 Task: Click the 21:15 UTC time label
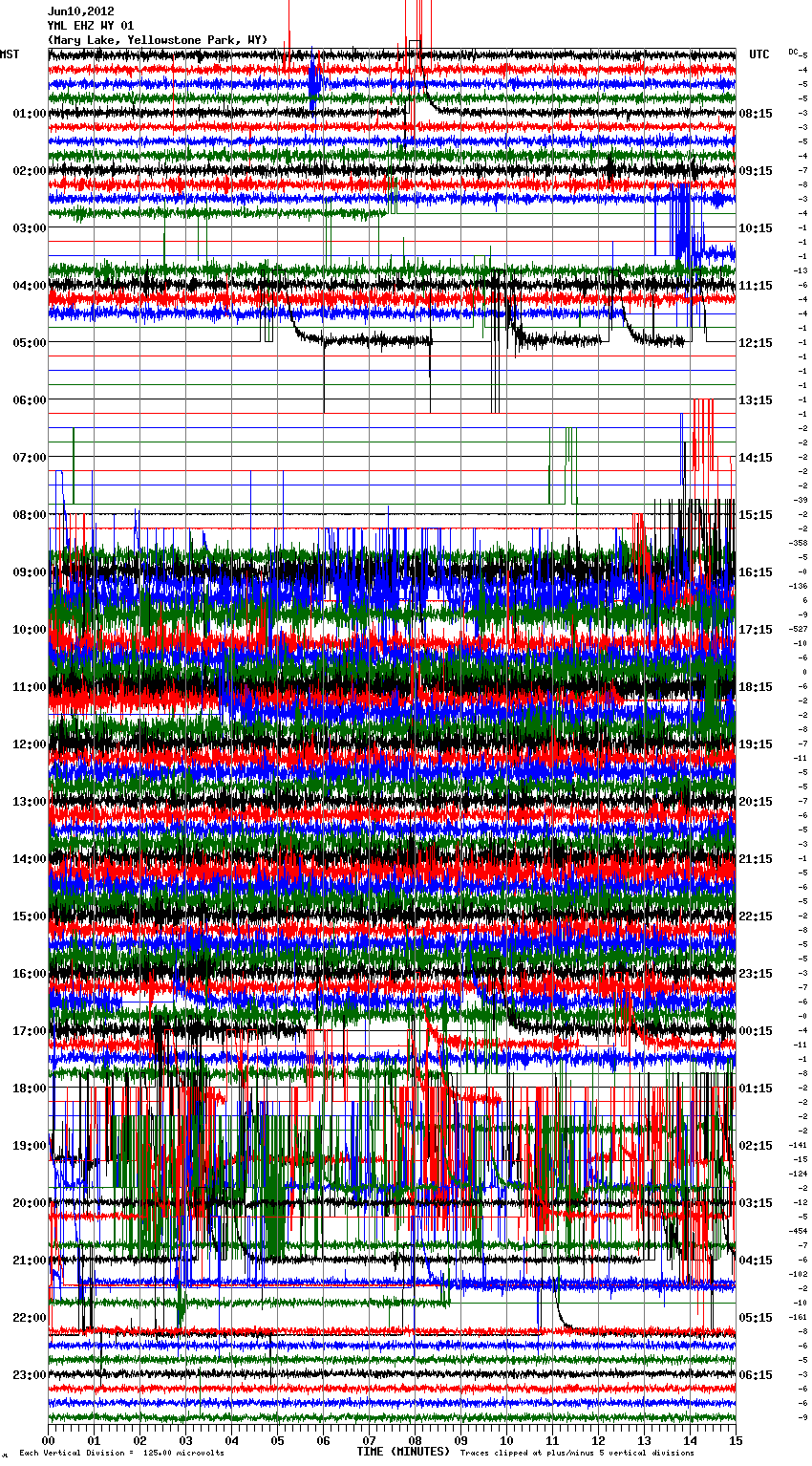click(756, 859)
